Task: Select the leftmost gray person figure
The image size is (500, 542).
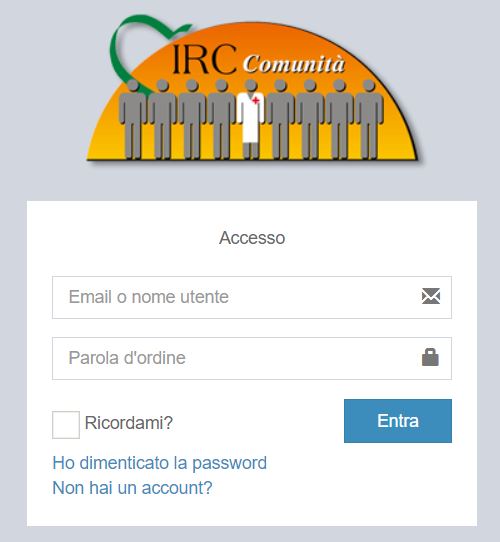Action: point(133,119)
